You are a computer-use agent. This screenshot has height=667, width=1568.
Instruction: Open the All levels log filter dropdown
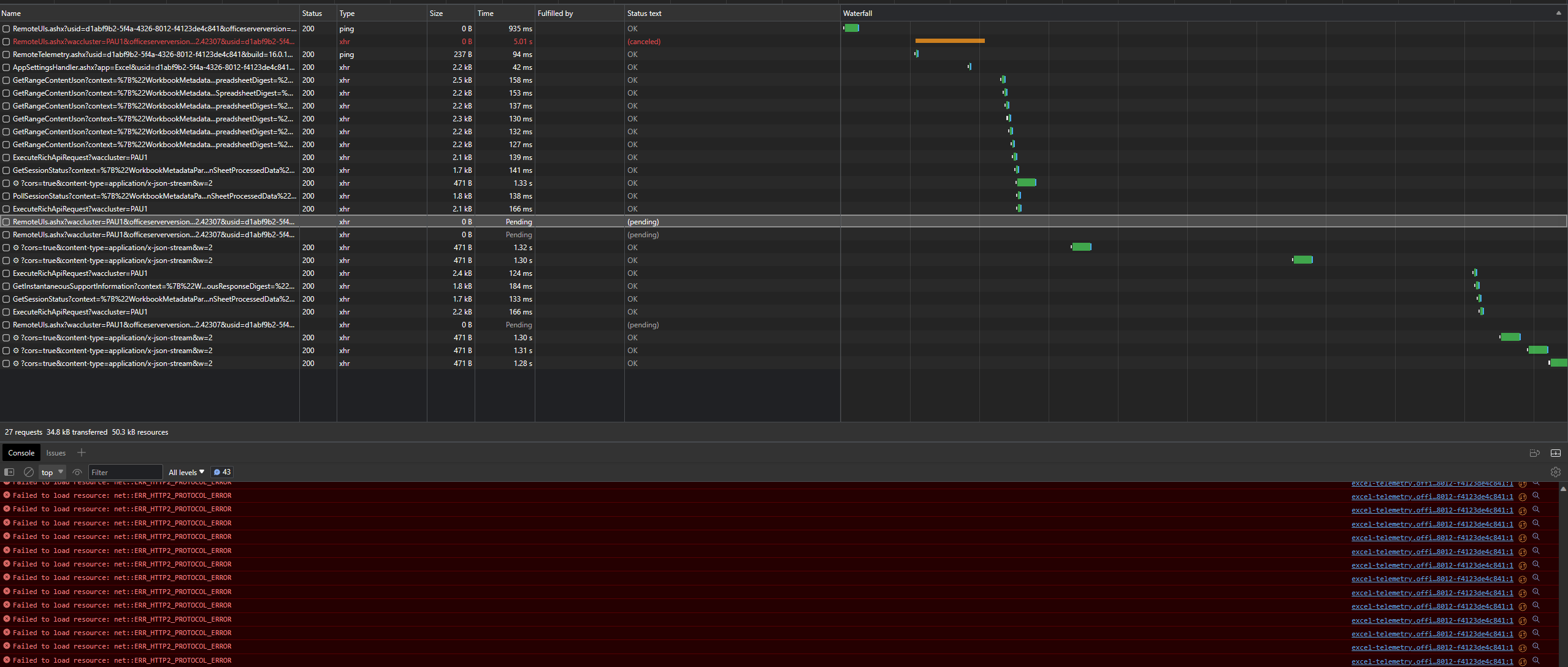[186, 472]
